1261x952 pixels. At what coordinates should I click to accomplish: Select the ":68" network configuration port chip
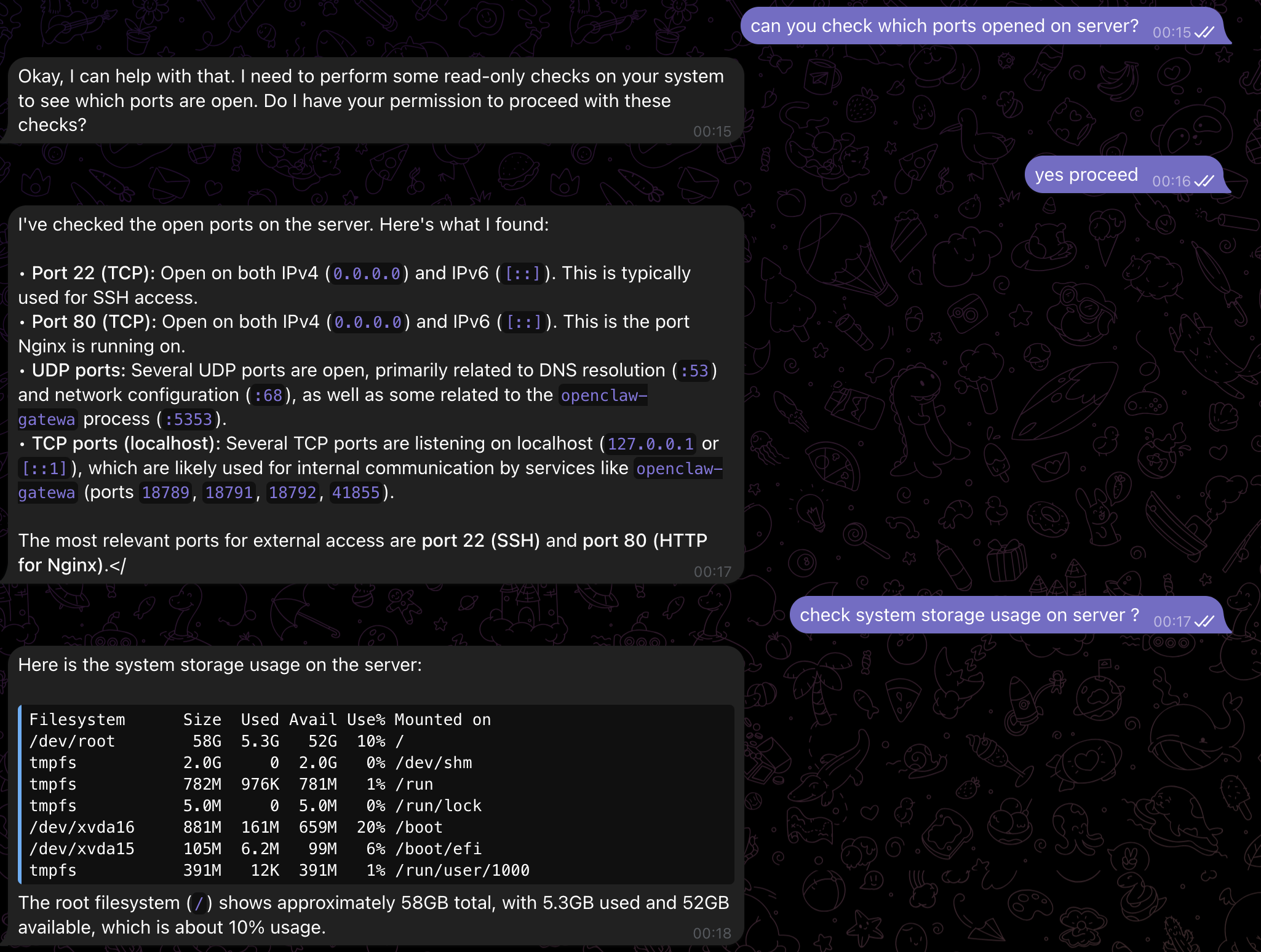(x=268, y=395)
